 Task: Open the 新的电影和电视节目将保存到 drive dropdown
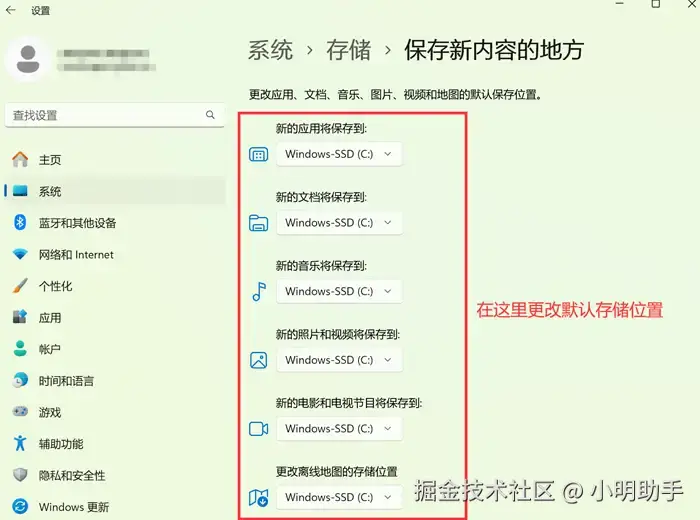(339, 428)
